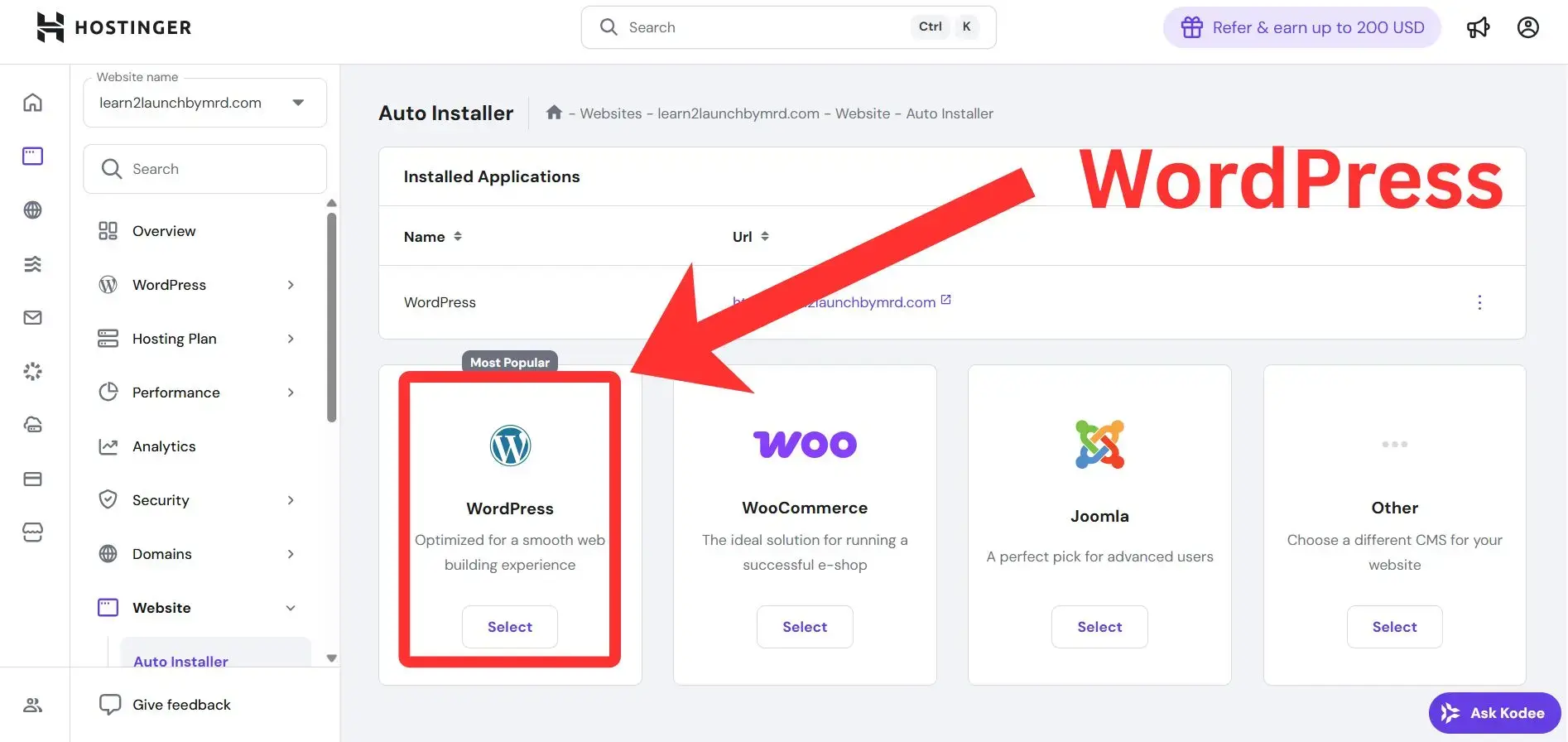
Task: Open the Marketplace store icon in the left rail
Action: (x=33, y=532)
